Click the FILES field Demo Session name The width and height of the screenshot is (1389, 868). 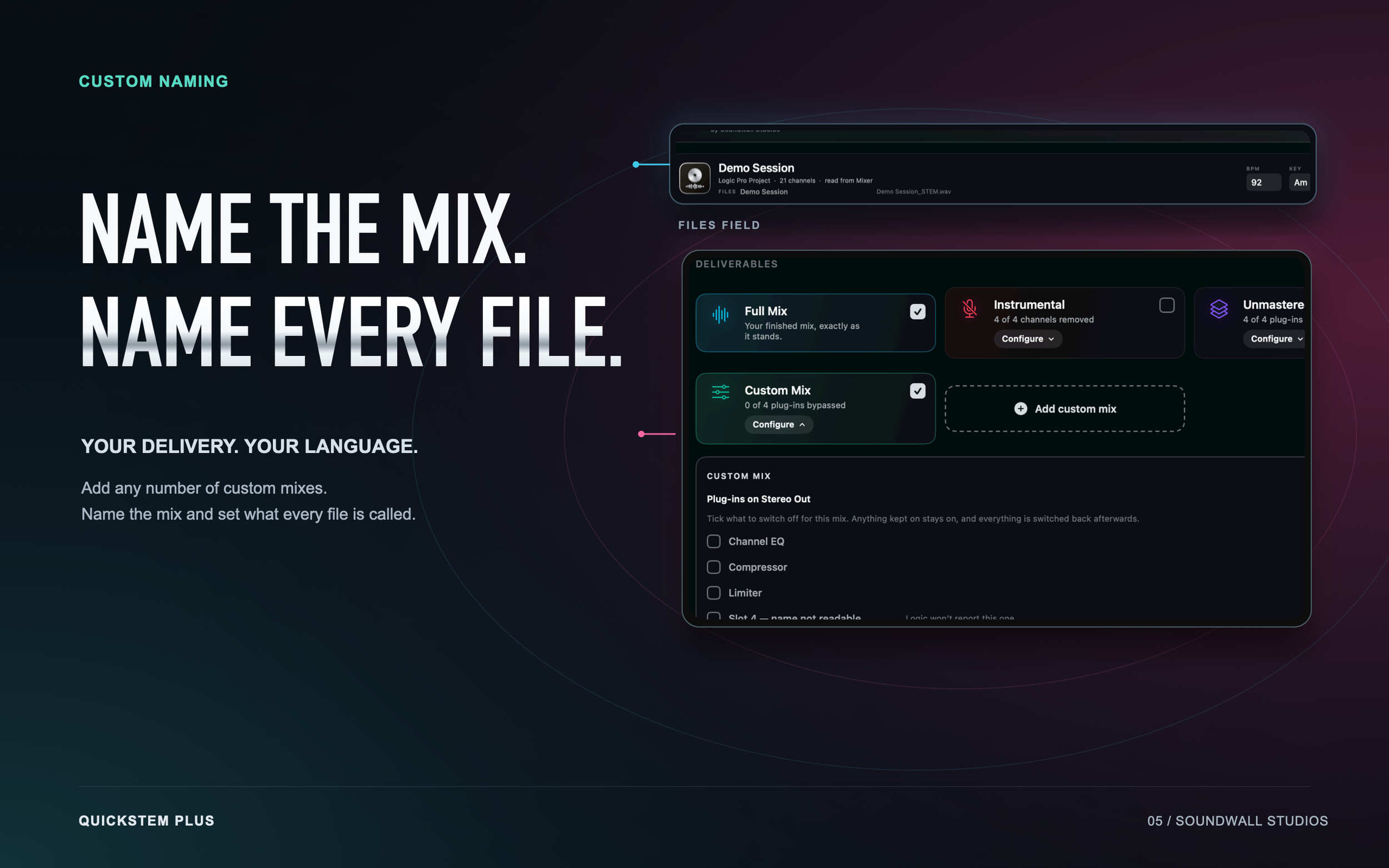pyautogui.click(x=764, y=192)
